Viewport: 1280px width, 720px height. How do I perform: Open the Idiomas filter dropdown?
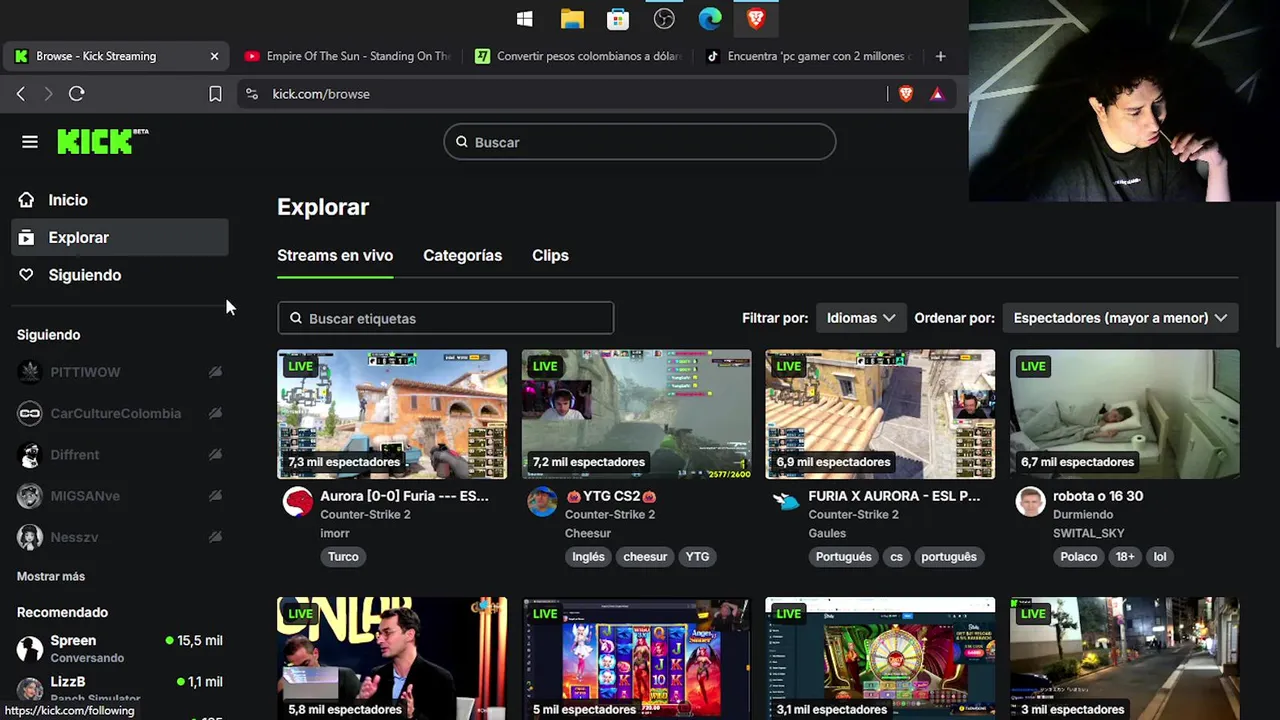tap(860, 318)
